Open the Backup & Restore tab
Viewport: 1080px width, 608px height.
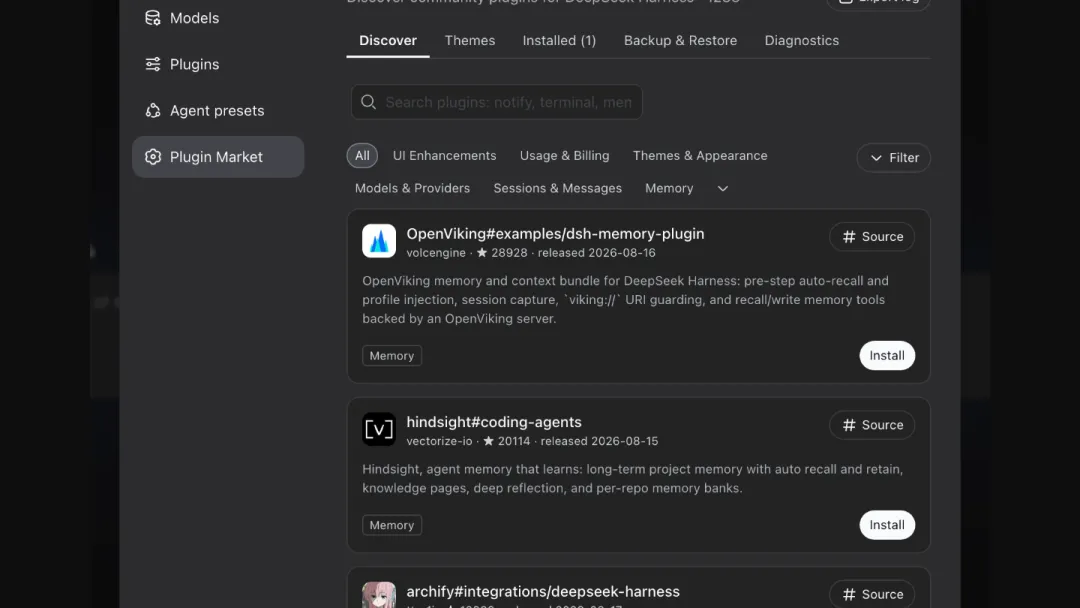tap(681, 41)
